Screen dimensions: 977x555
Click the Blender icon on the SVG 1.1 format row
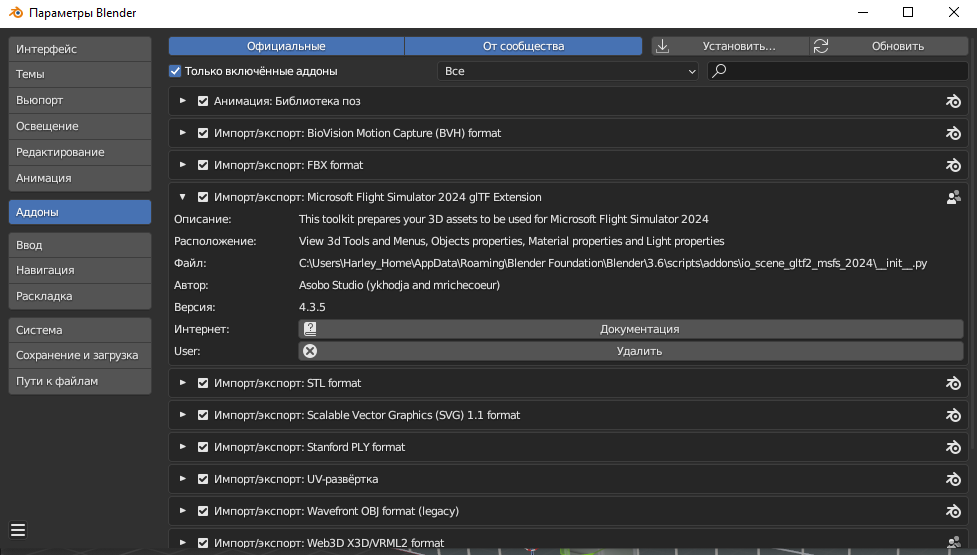point(953,415)
